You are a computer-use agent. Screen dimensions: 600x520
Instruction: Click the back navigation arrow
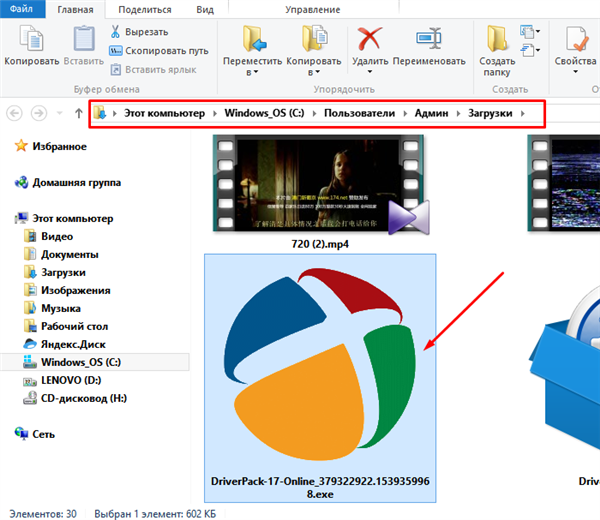tap(14, 113)
